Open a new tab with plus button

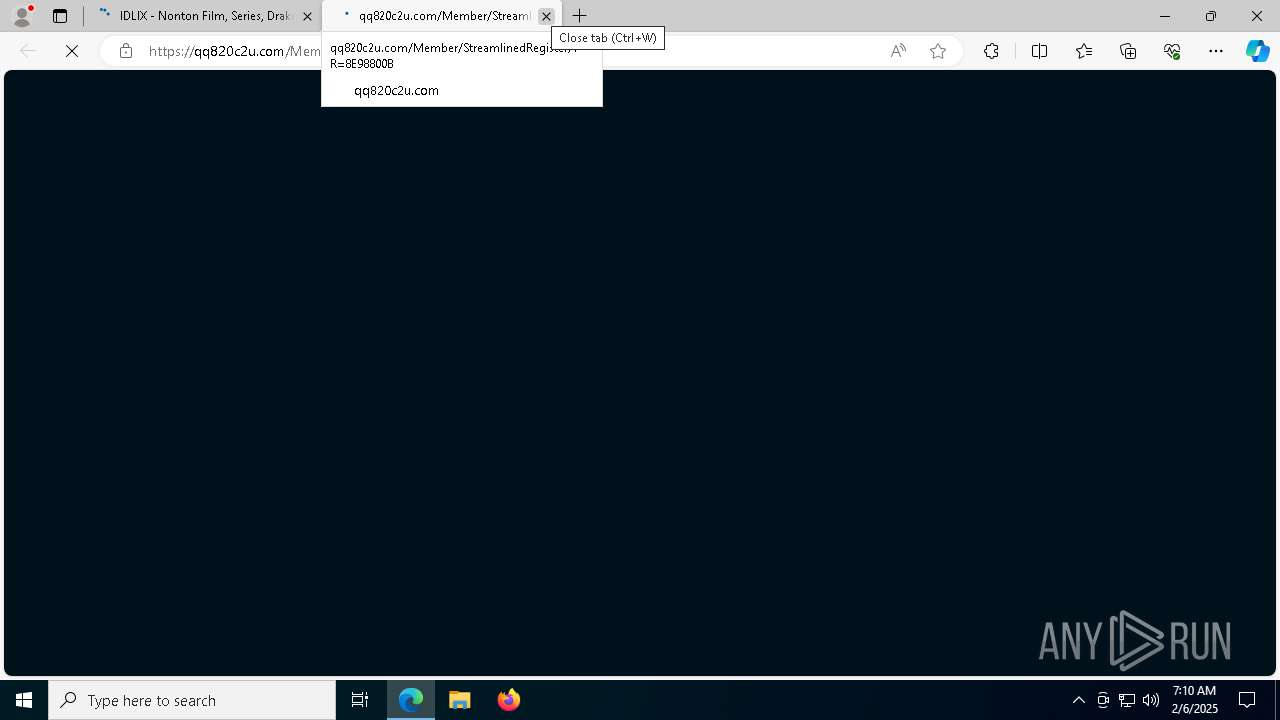point(579,16)
